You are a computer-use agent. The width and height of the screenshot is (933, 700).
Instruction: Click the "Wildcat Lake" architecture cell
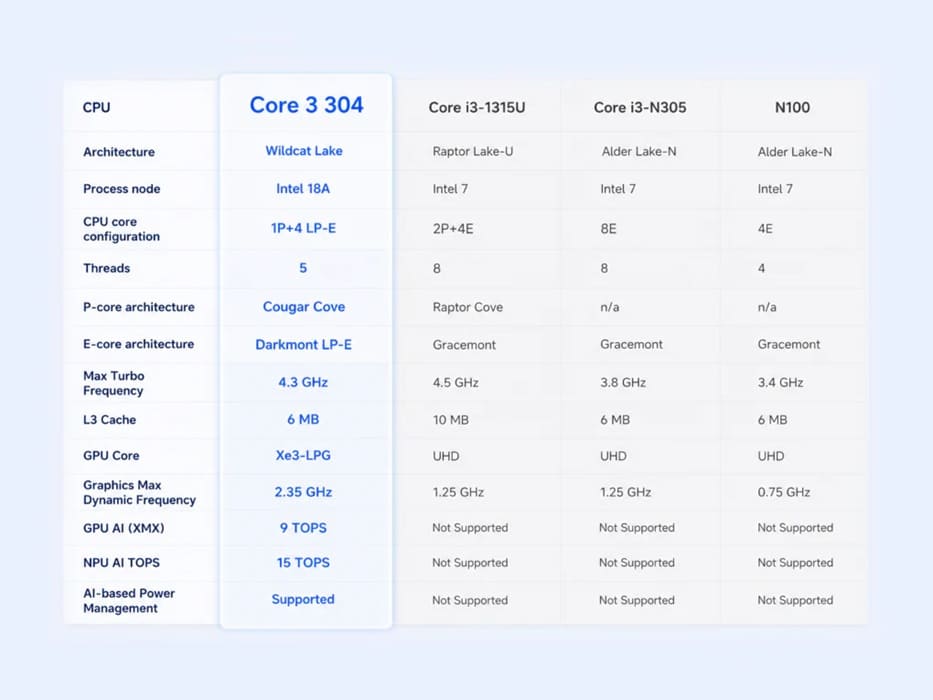pyautogui.click(x=304, y=151)
